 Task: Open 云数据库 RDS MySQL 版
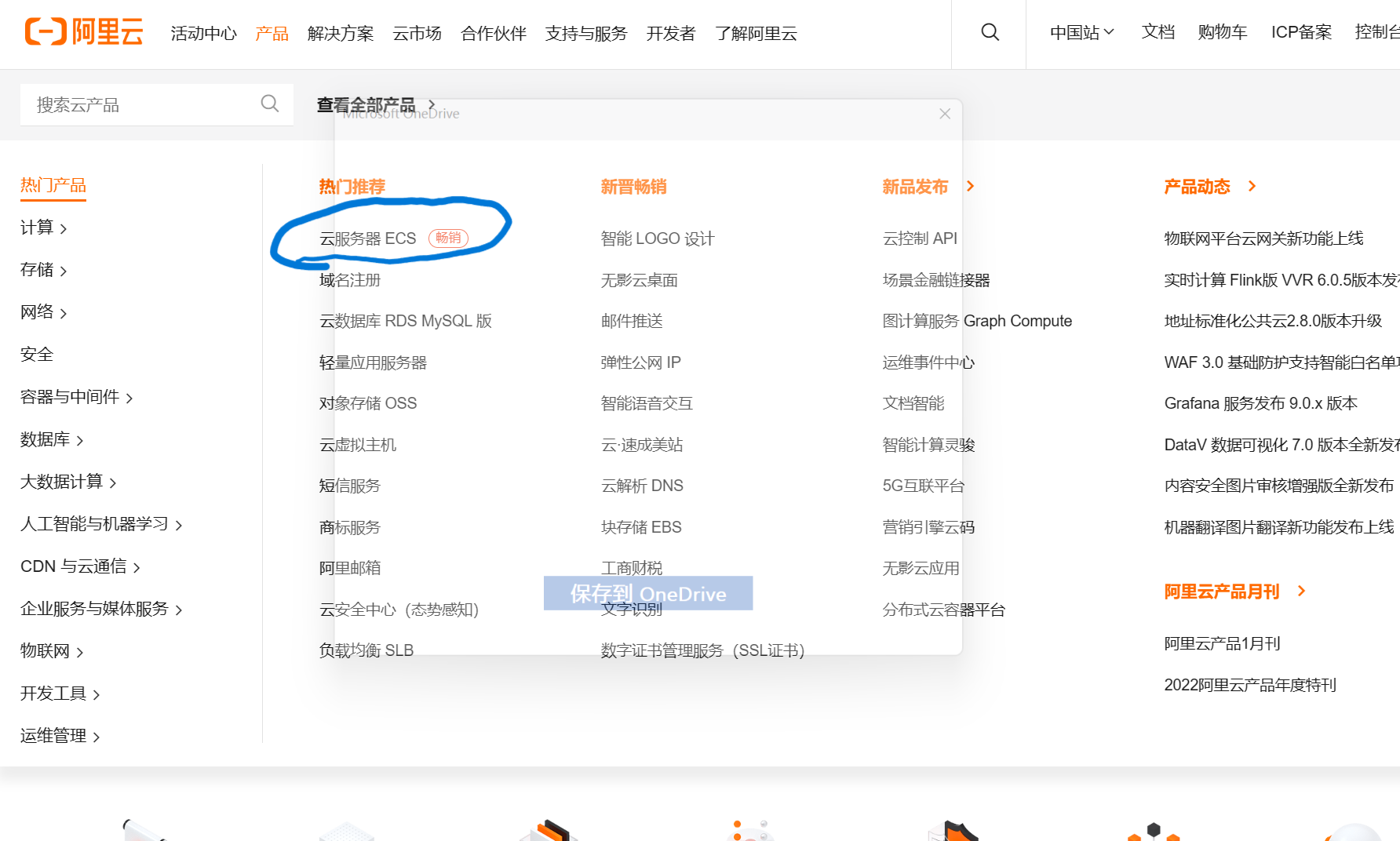point(406,321)
